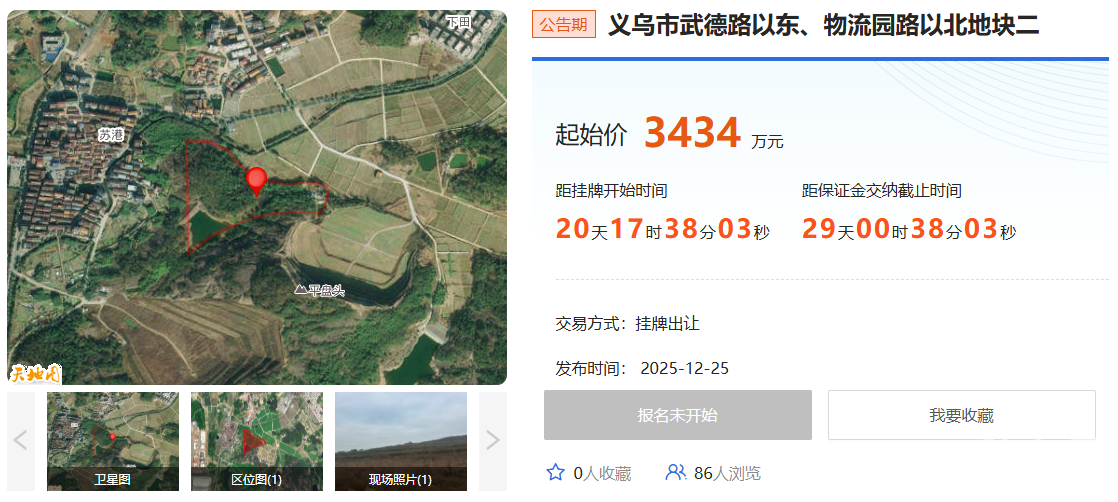This screenshot has width=1118, height=502.
Task: Click the 苏港 village label on map
Action: 111,135
